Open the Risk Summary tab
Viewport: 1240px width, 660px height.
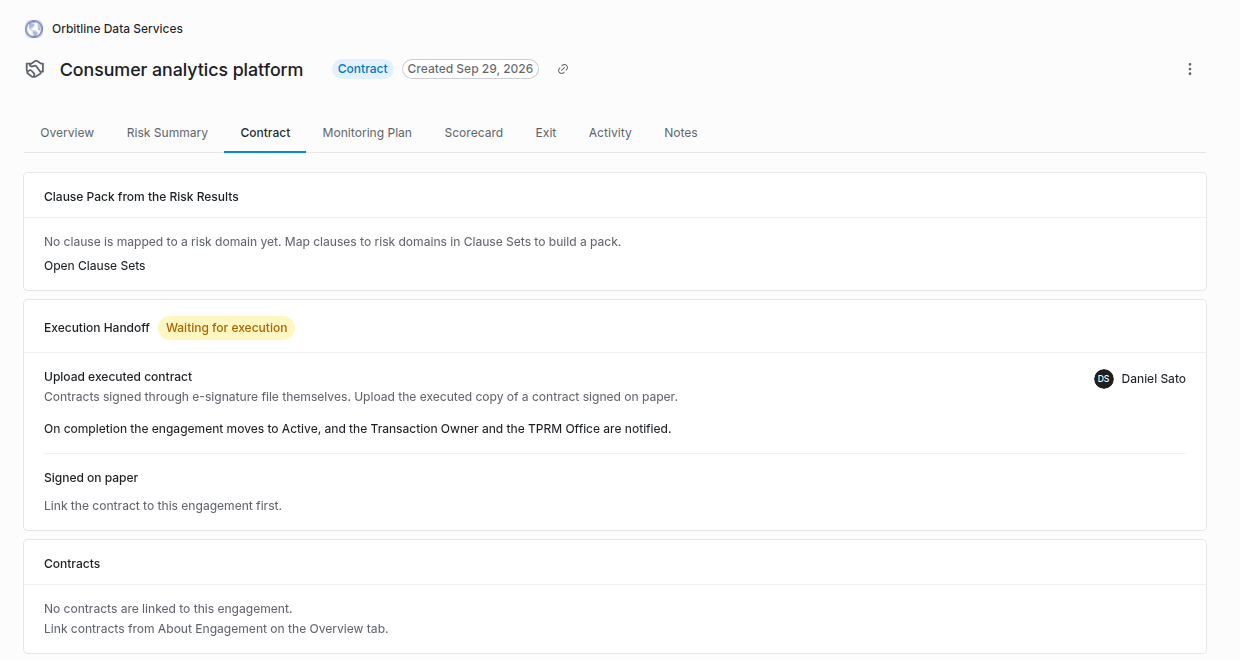167,133
